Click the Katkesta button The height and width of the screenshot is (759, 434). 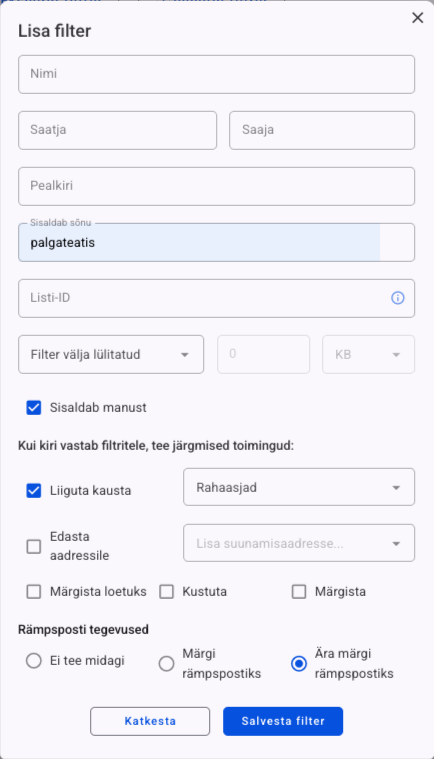tap(150, 721)
